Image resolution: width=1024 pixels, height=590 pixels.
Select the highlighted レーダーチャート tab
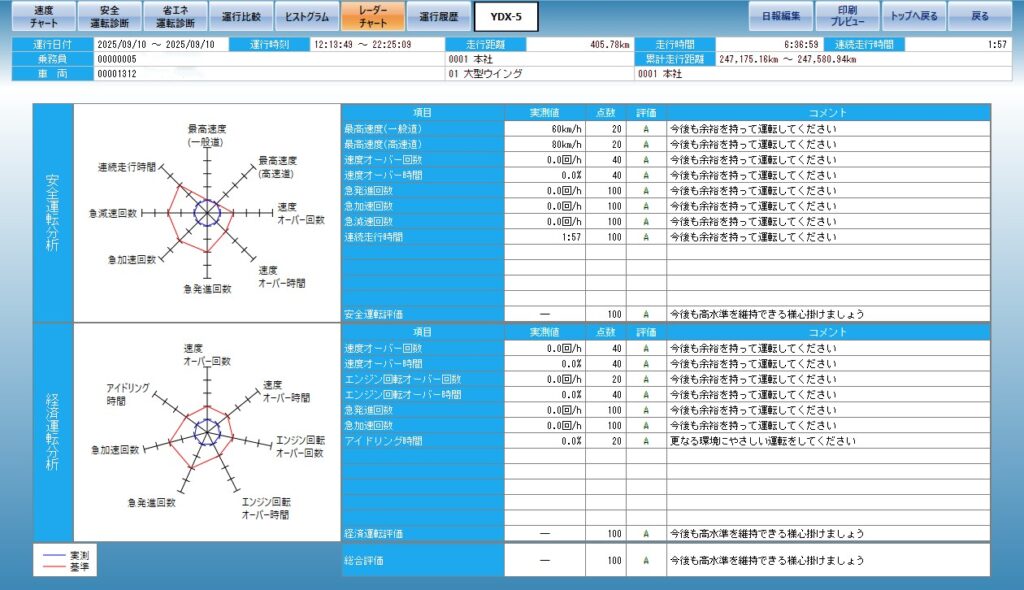coord(372,16)
